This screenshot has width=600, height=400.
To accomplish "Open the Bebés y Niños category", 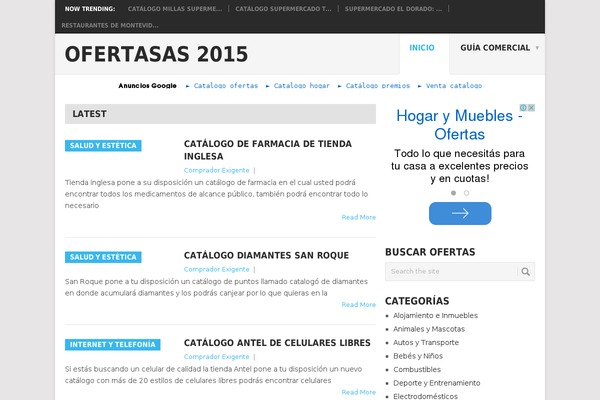I will pos(418,356).
